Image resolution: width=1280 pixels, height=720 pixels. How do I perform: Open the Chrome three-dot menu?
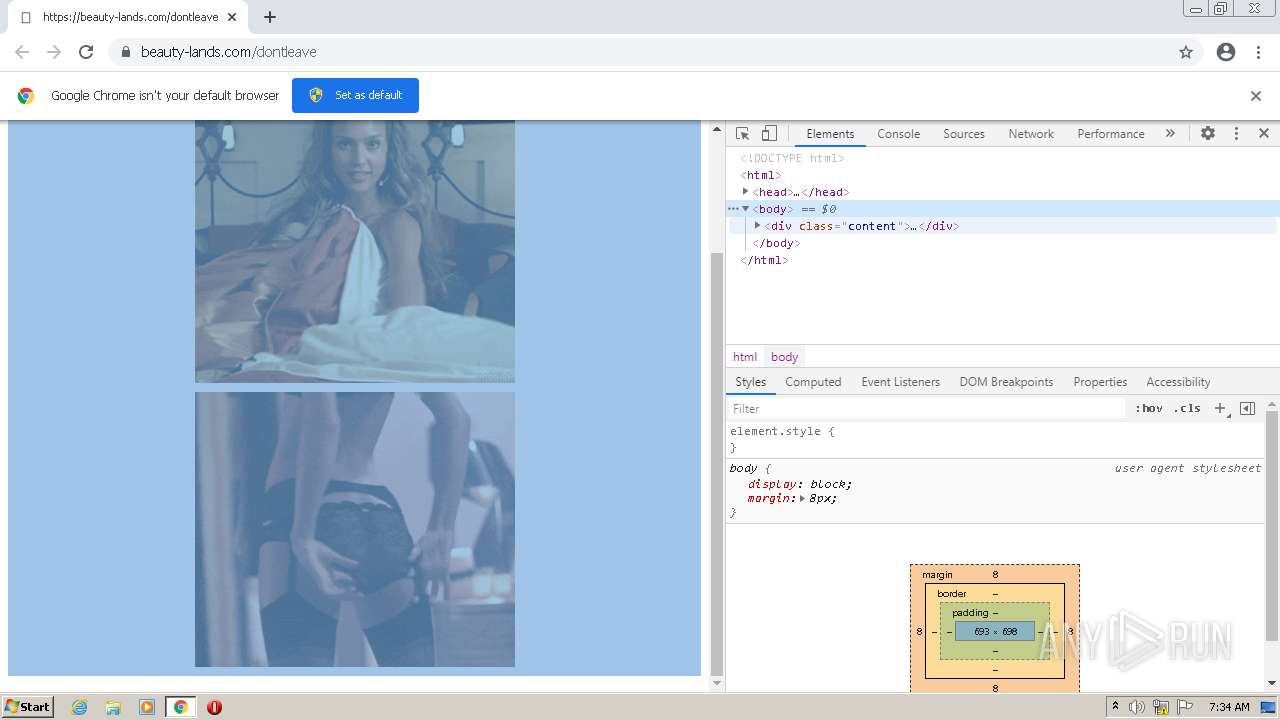tap(1259, 52)
